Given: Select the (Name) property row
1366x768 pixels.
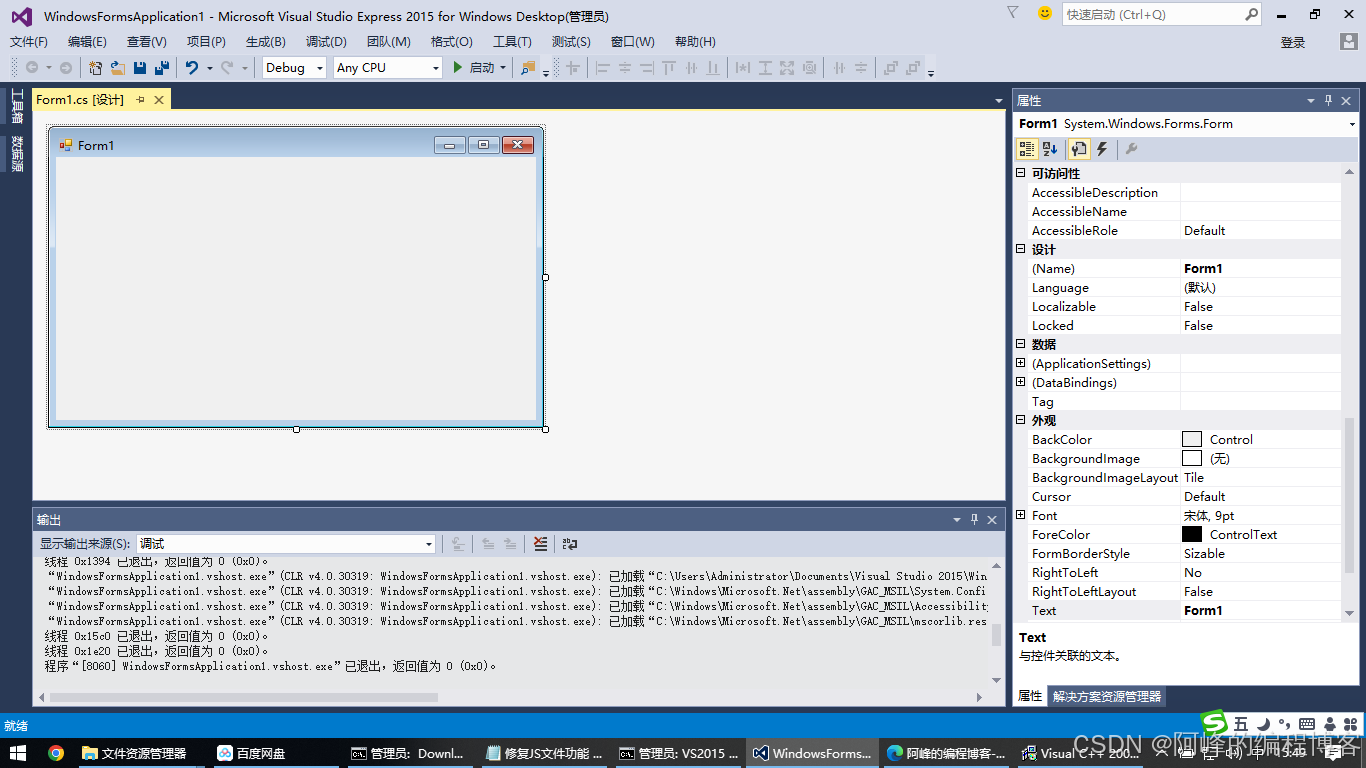Looking at the screenshot, I should [x=1184, y=268].
